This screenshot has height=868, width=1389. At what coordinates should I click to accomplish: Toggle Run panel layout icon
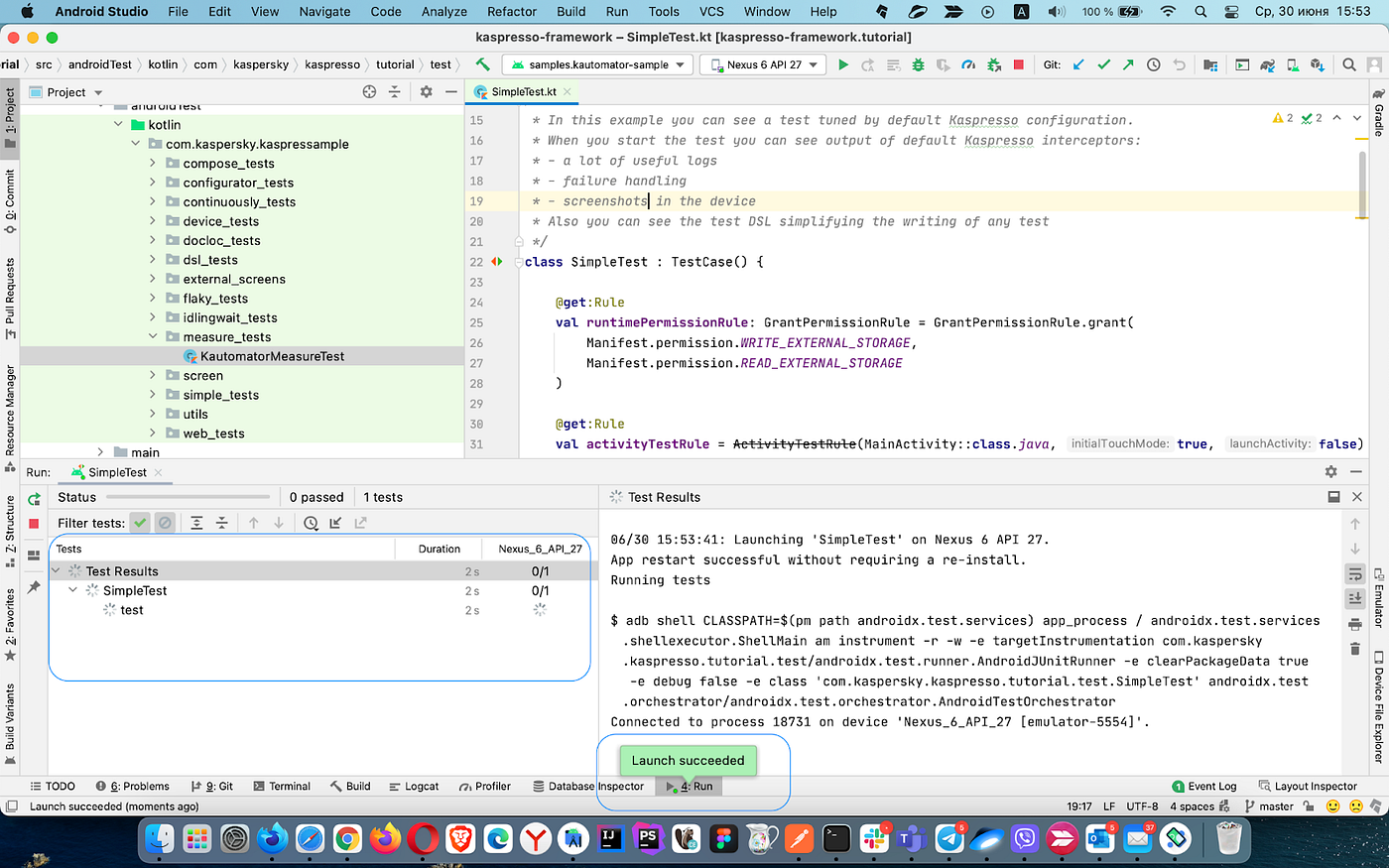click(34, 555)
